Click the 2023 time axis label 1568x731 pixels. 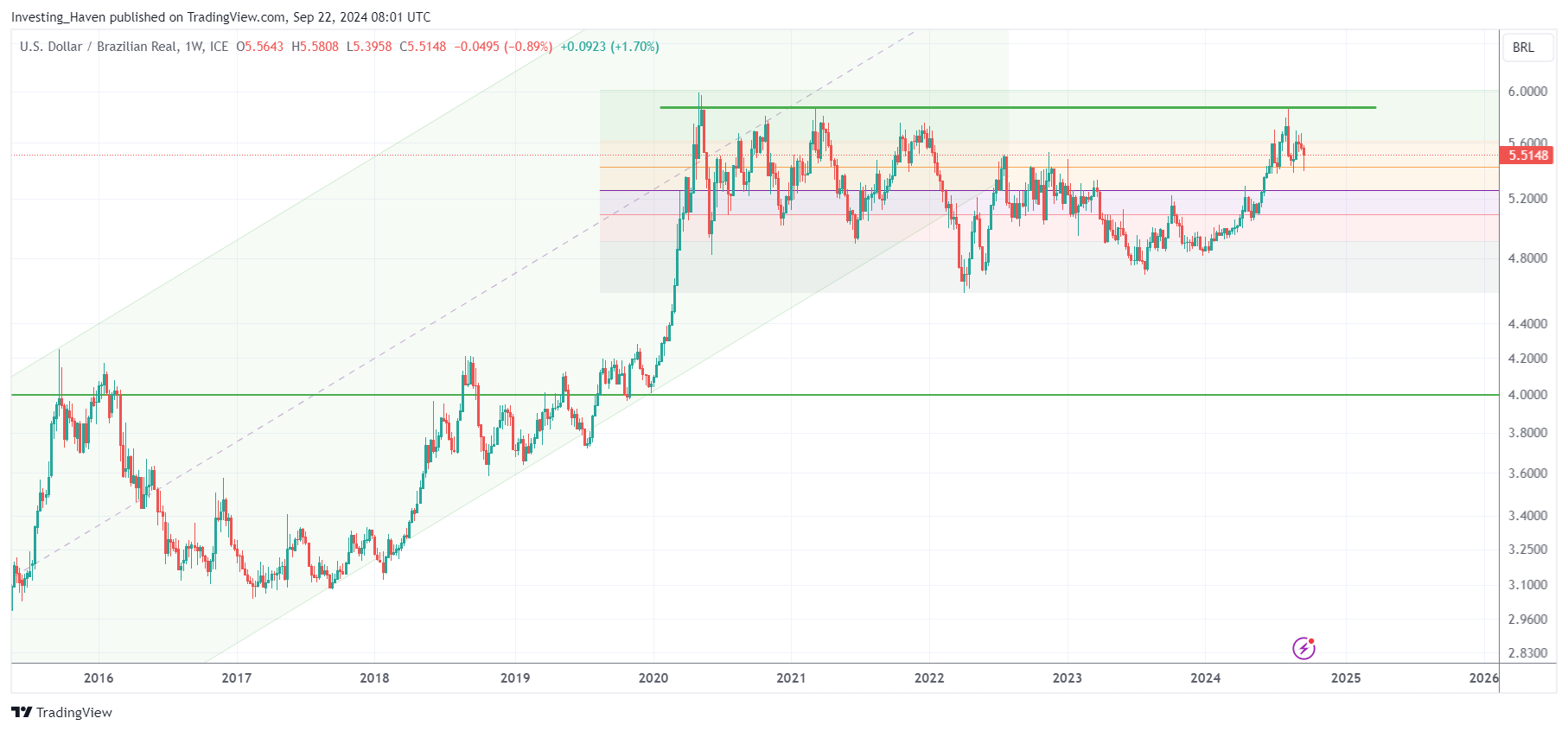point(1068,677)
